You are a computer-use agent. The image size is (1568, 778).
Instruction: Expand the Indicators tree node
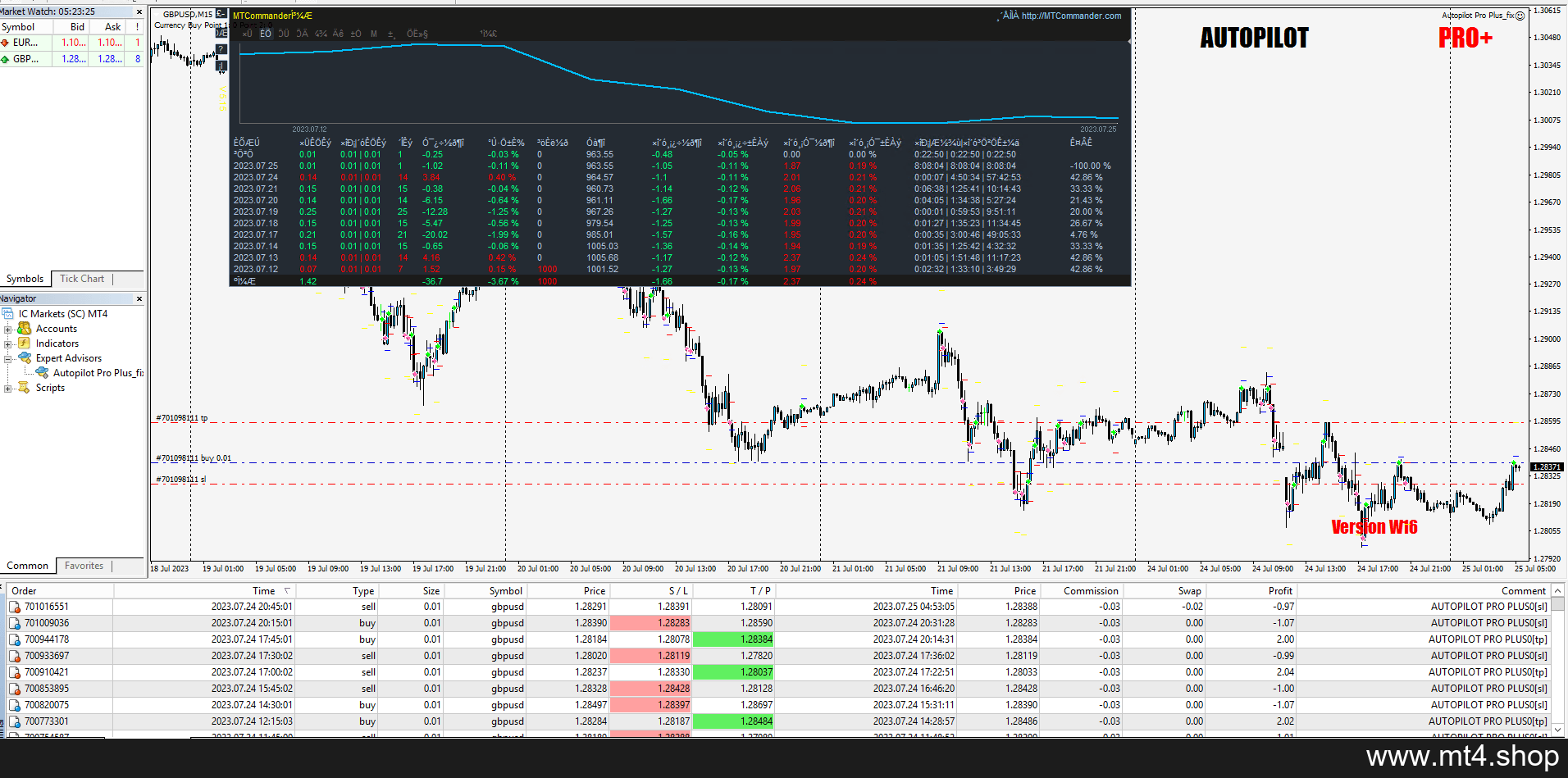[8, 344]
